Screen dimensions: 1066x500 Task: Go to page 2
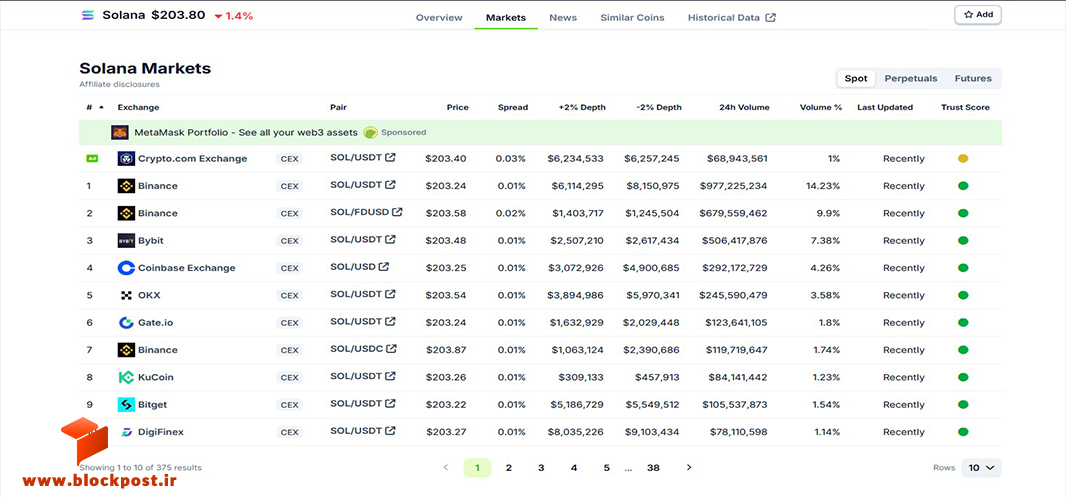click(509, 467)
